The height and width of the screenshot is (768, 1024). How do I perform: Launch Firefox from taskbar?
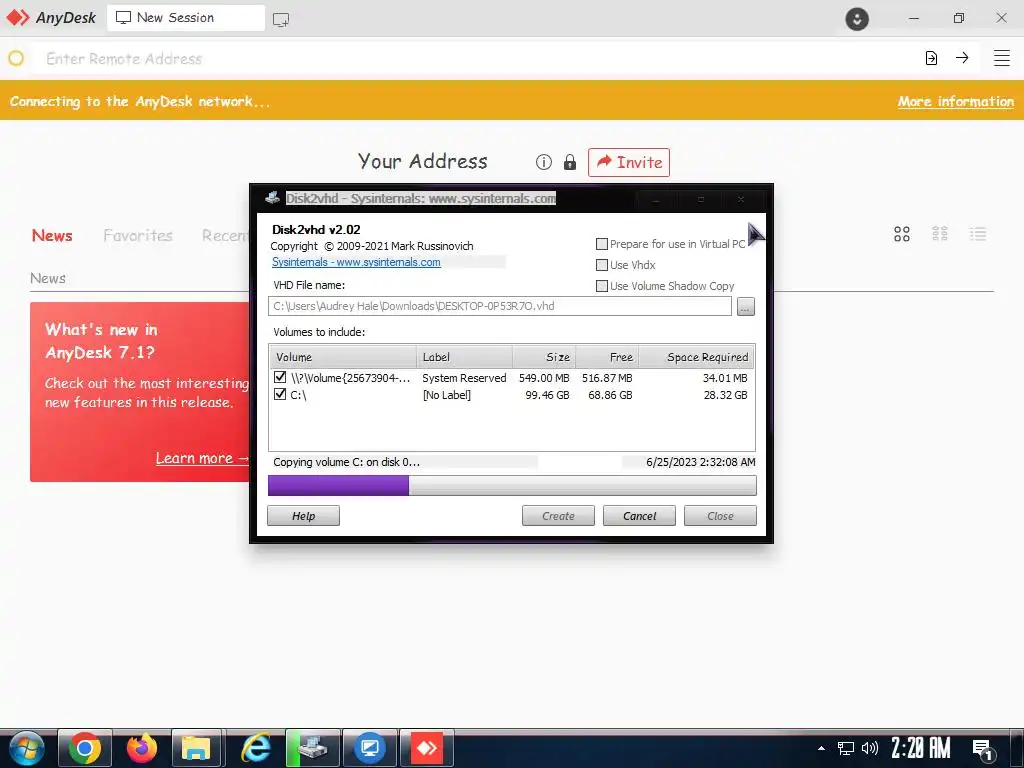point(142,748)
